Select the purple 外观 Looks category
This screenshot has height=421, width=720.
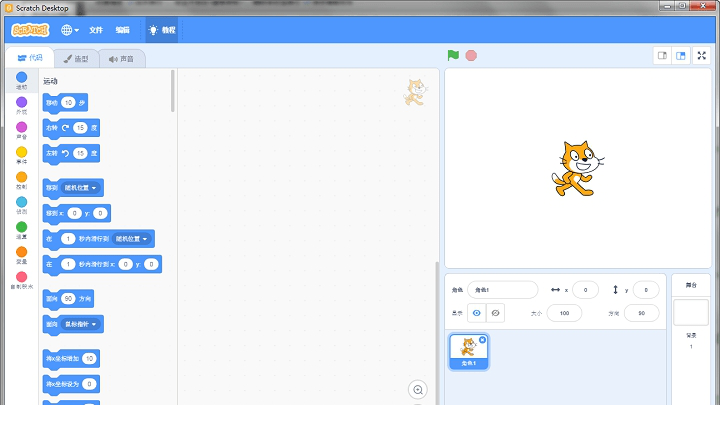[22, 105]
